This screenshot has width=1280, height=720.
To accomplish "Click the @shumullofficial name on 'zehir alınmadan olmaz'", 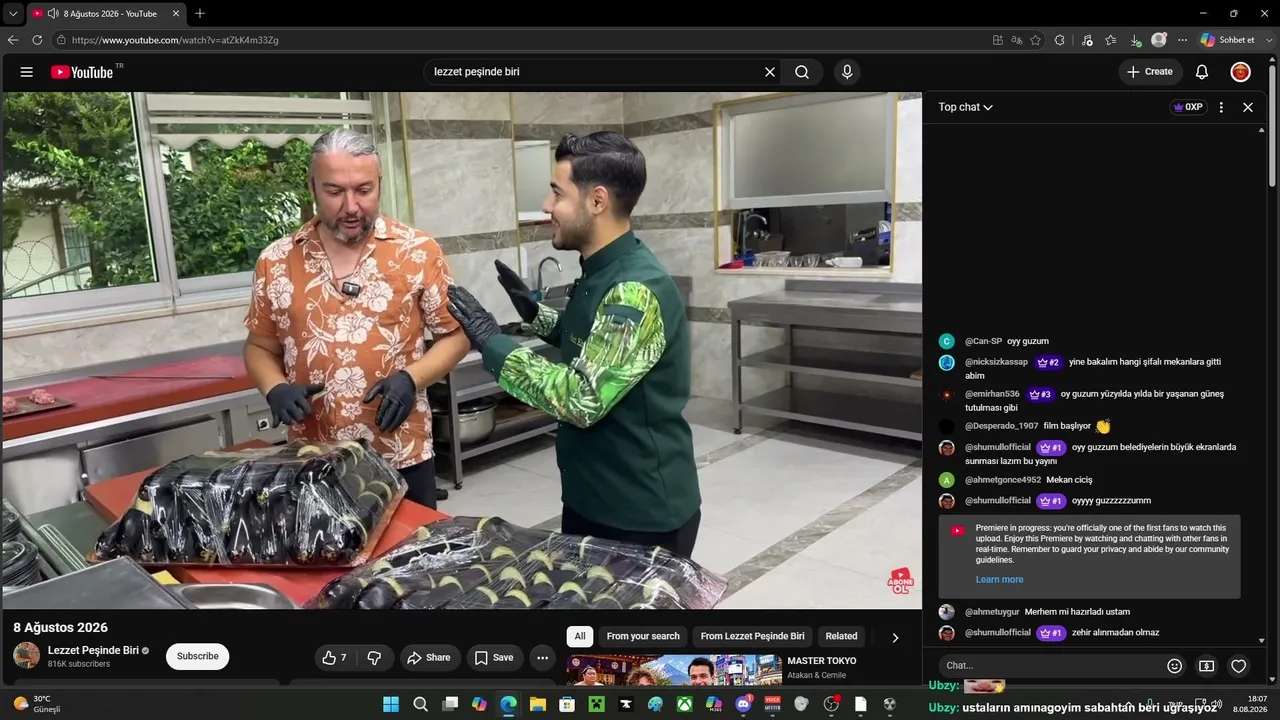I will (998, 633).
